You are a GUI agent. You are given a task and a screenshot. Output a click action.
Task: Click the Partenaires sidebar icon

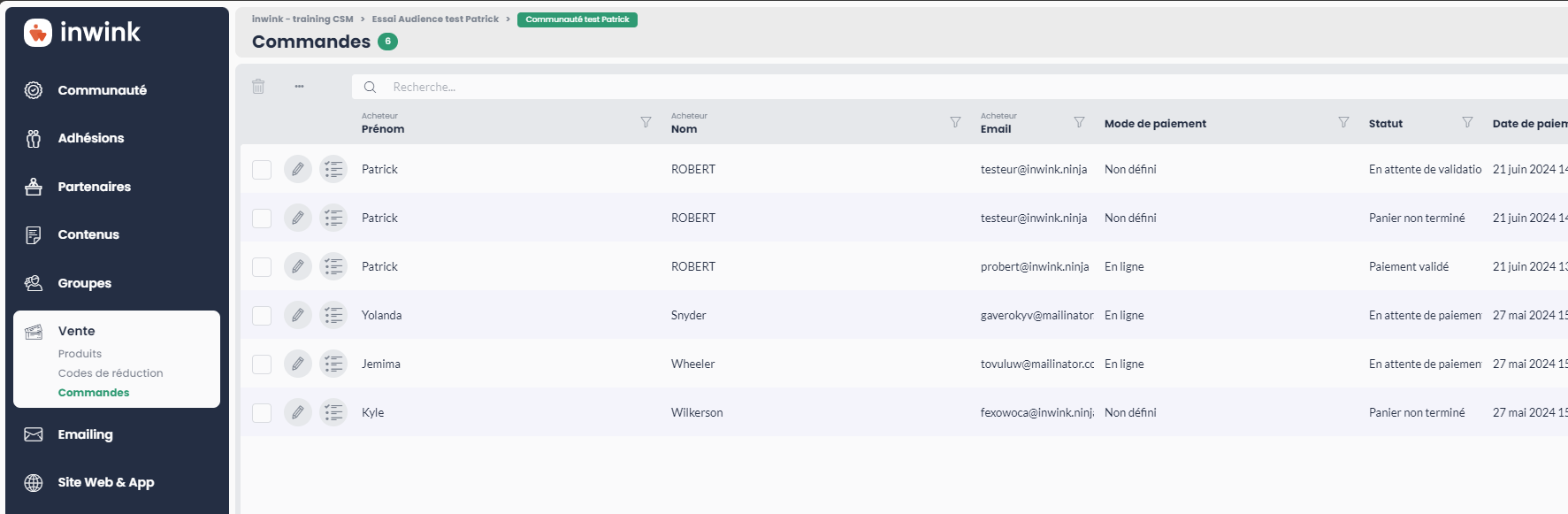34,187
